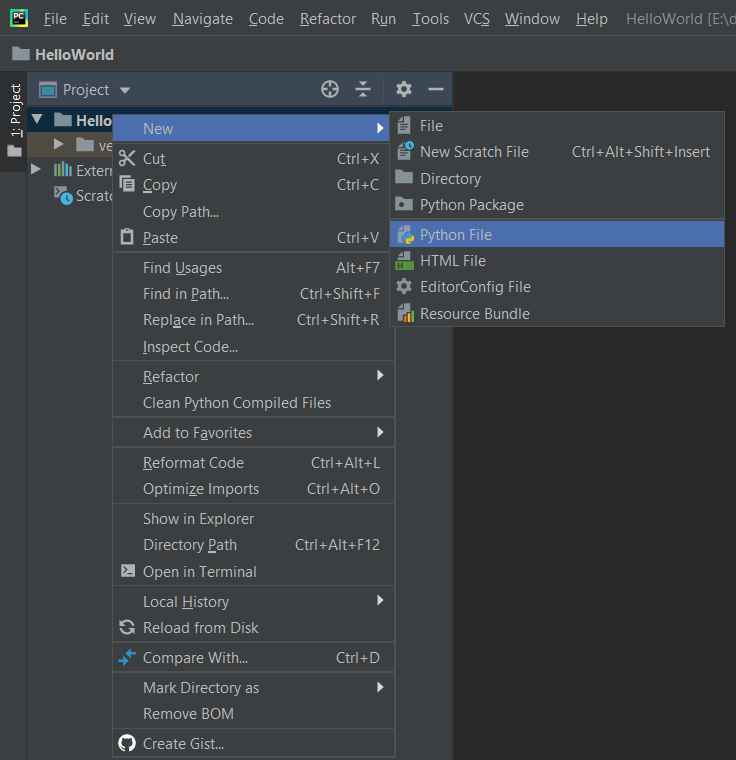Click the File icon in New submenu
736x760 pixels.
[404, 126]
